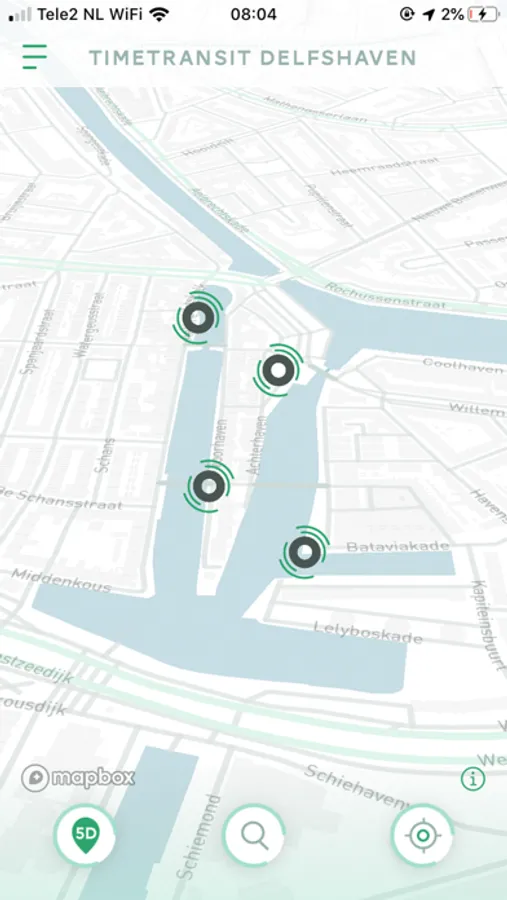Select the marker beside Achterhaven top
Image resolution: width=507 pixels, height=900 pixels.
[x=278, y=370]
